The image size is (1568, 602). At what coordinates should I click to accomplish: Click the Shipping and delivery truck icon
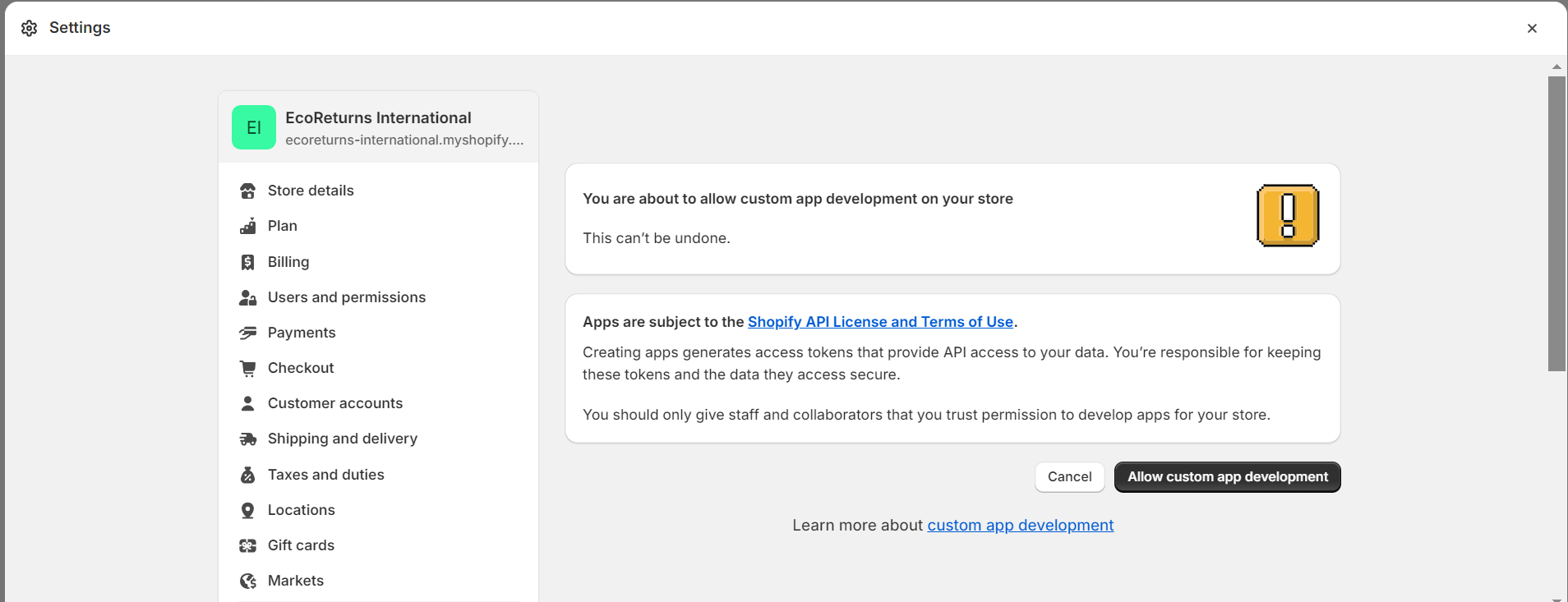click(x=247, y=439)
